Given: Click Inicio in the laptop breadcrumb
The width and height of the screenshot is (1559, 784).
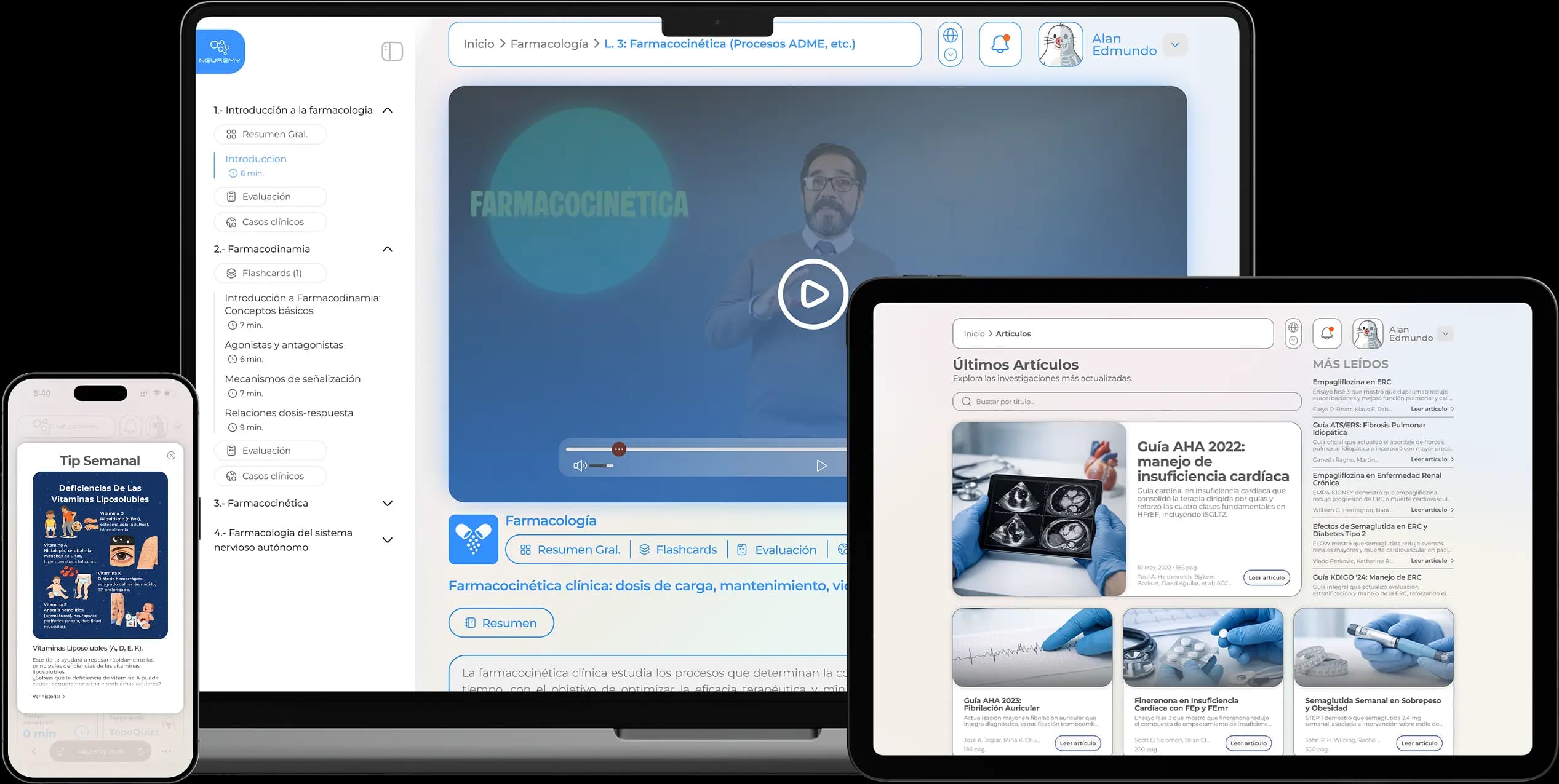Looking at the screenshot, I should click(479, 44).
